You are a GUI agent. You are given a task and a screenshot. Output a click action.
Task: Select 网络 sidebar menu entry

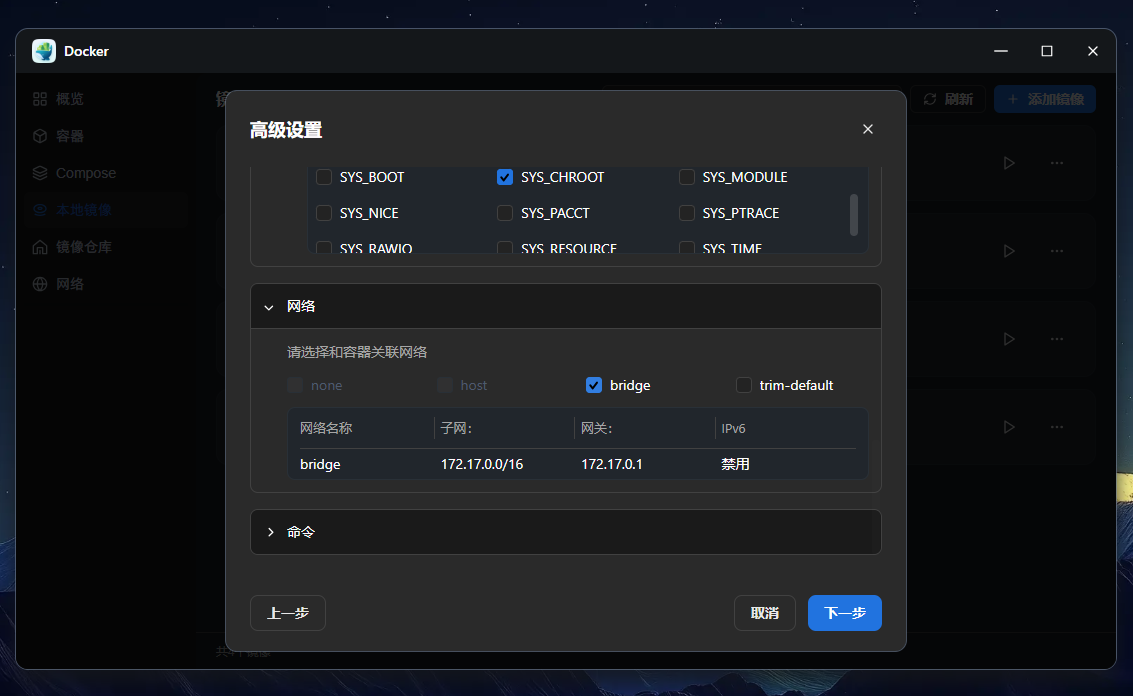pyautogui.click(x=70, y=284)
